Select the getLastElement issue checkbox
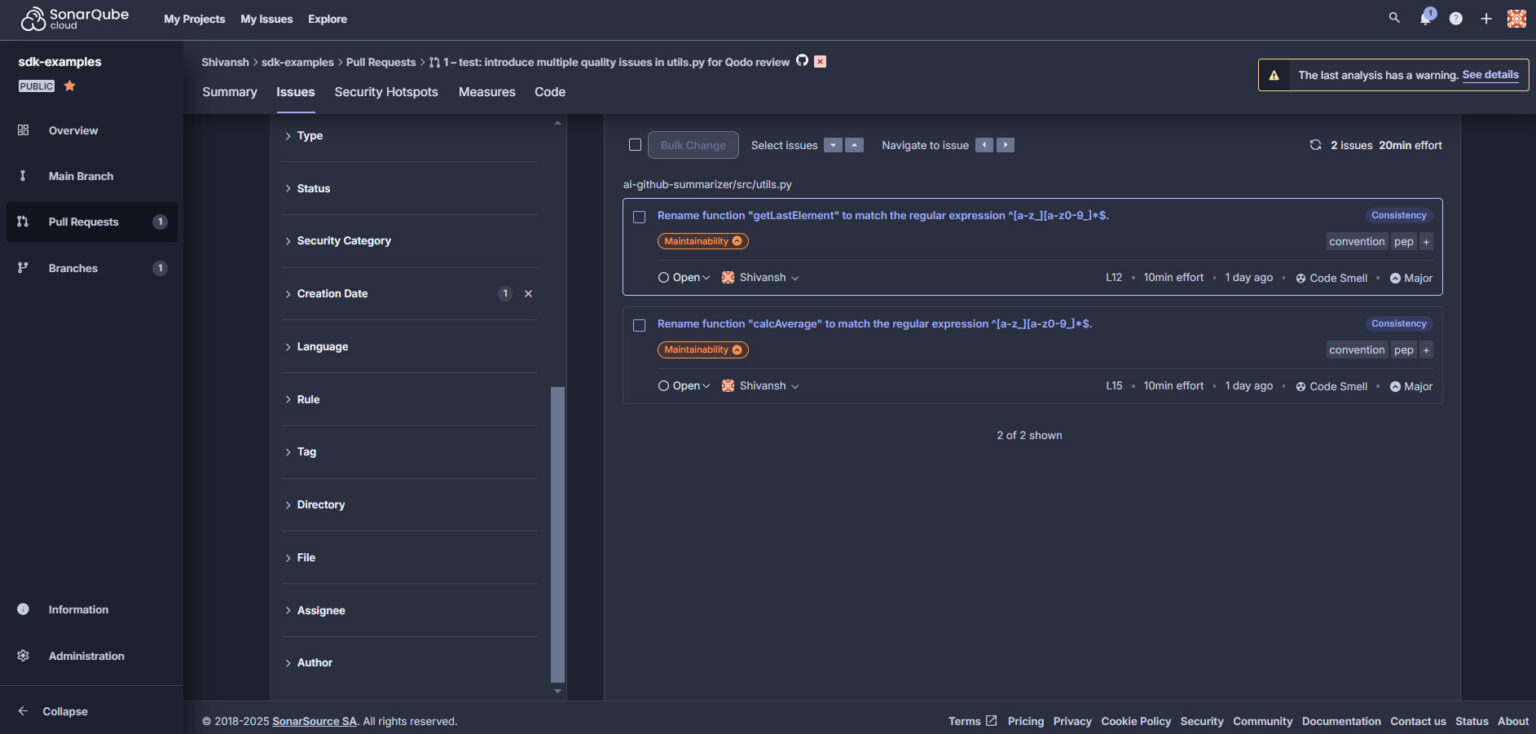 click(x=639, y=215)
